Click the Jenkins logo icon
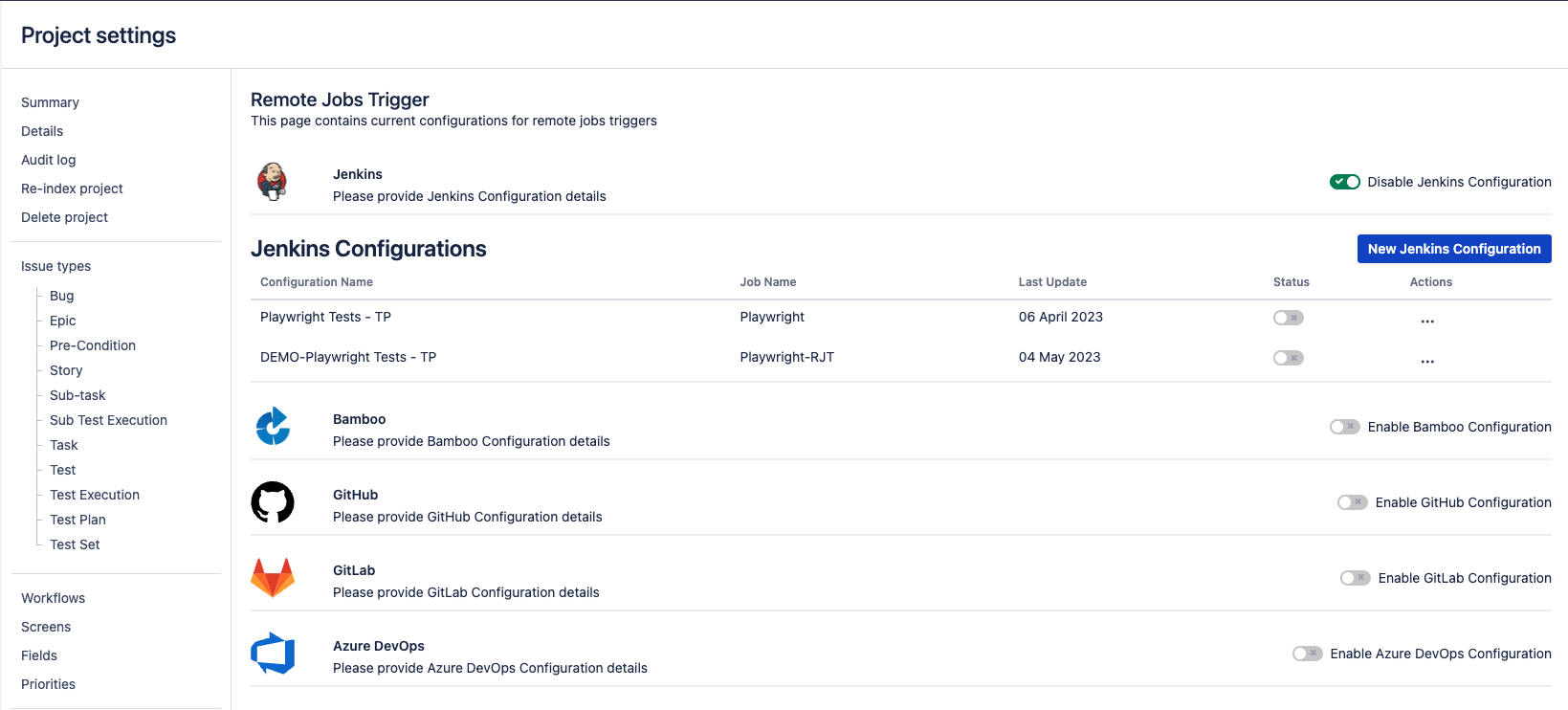This screenshot has height=710, width=1568. 273,181
